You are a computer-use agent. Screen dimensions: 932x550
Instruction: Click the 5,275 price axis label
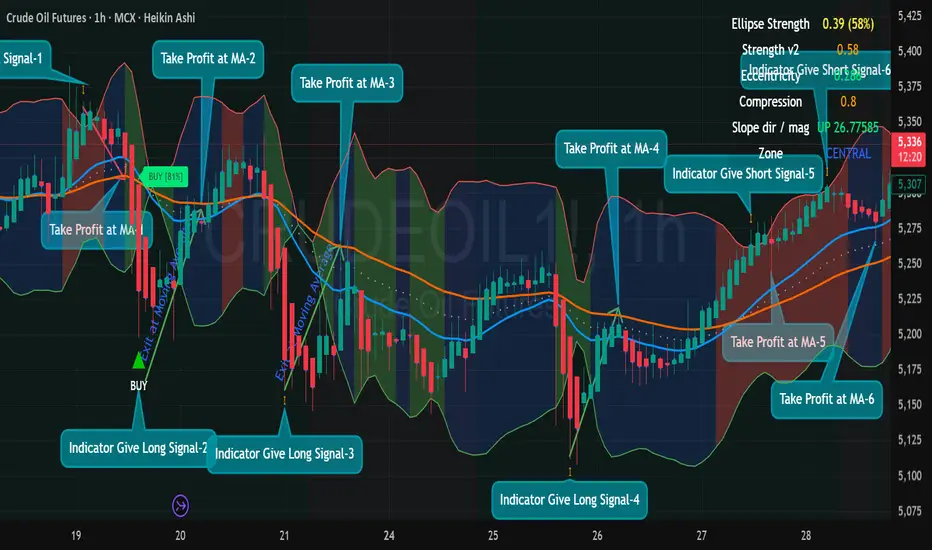pos(909,228)
